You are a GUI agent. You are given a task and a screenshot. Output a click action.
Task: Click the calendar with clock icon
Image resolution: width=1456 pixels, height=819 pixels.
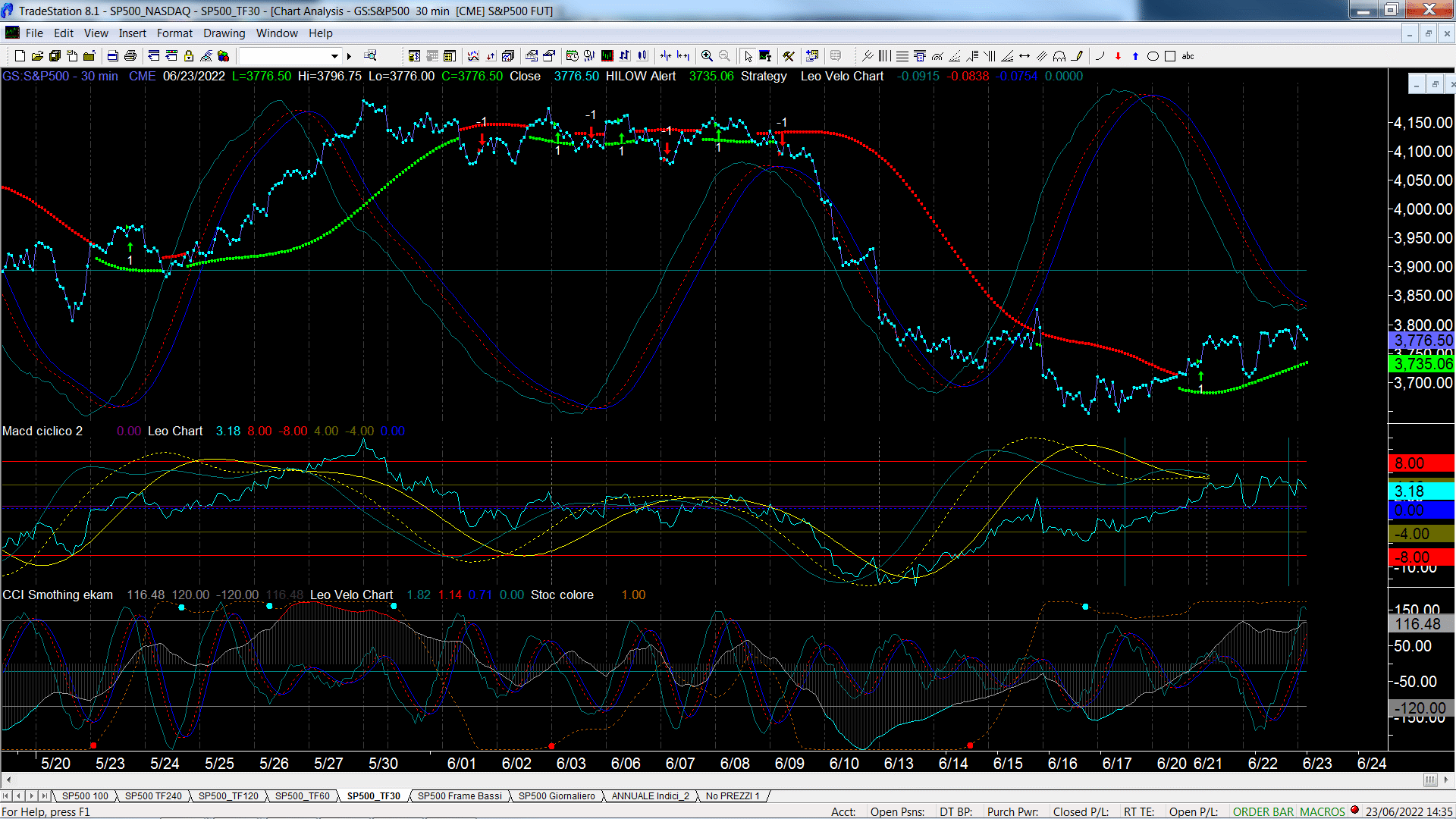click(x=572, y=56)
